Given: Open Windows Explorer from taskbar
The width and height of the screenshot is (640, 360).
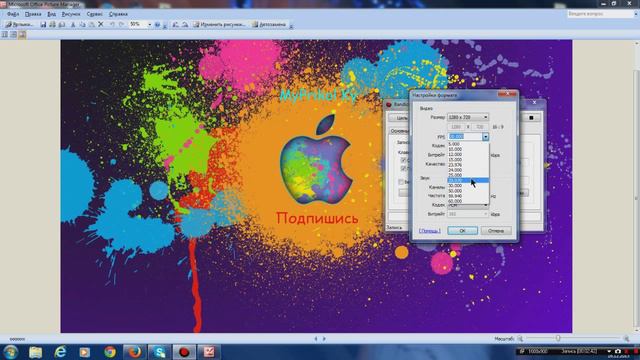Looking at the screenshot, I should (x=36, y=352).
